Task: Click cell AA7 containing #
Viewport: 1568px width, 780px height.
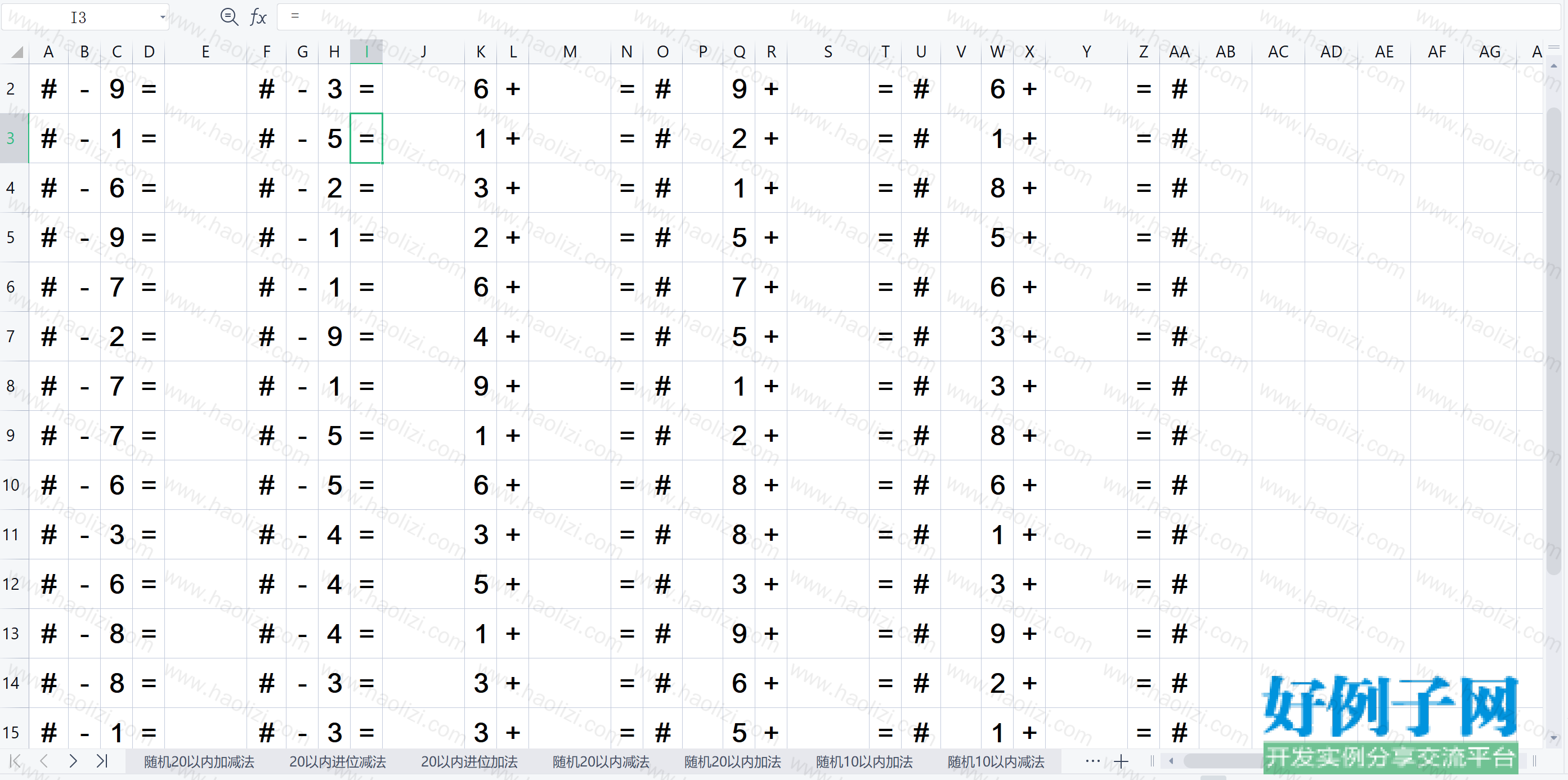Action: (1179, 337)
